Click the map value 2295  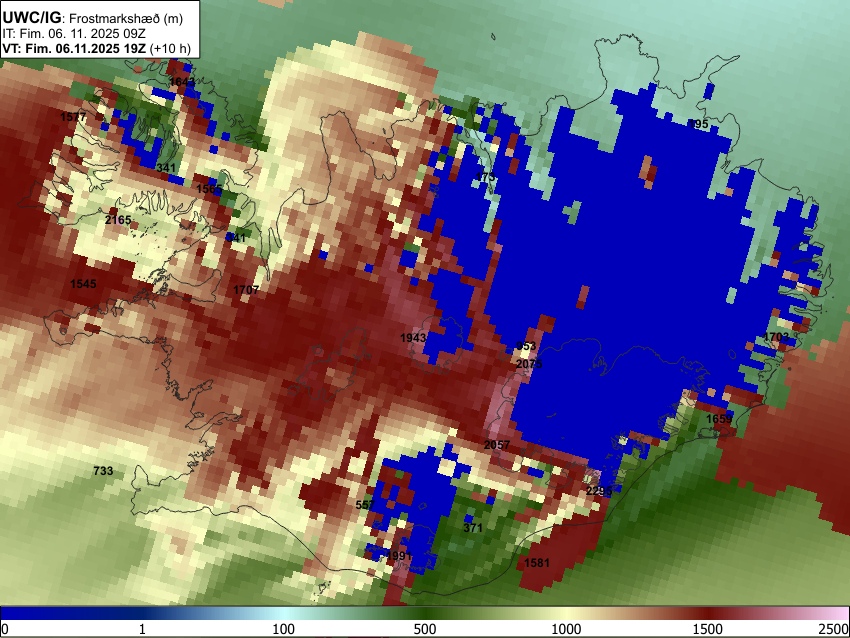(599, 491)
